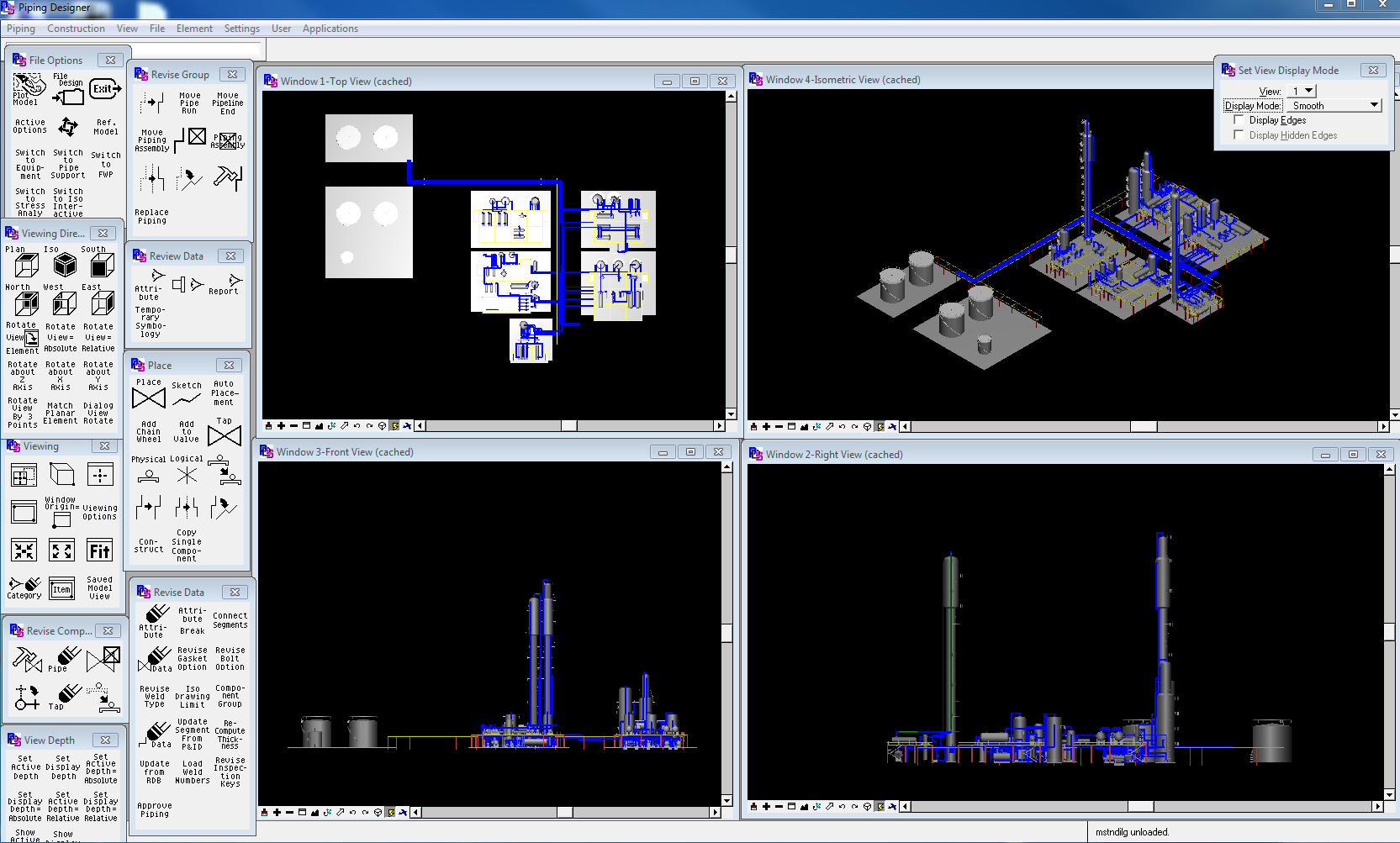Click the Sketch icon in Place panel
The width and height of the screenshot is (1400, 843).
(x=187, y=393)
